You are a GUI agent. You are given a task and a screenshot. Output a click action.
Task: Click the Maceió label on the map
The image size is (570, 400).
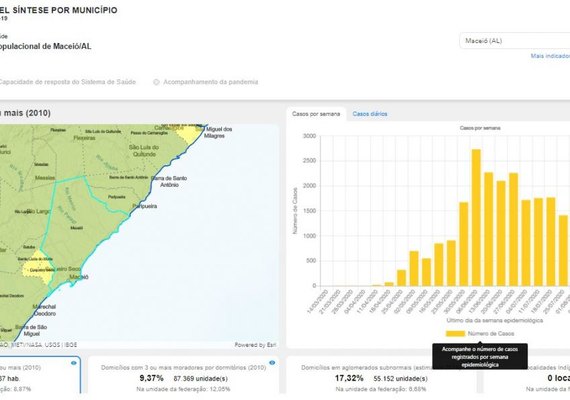tap(79, 277)
